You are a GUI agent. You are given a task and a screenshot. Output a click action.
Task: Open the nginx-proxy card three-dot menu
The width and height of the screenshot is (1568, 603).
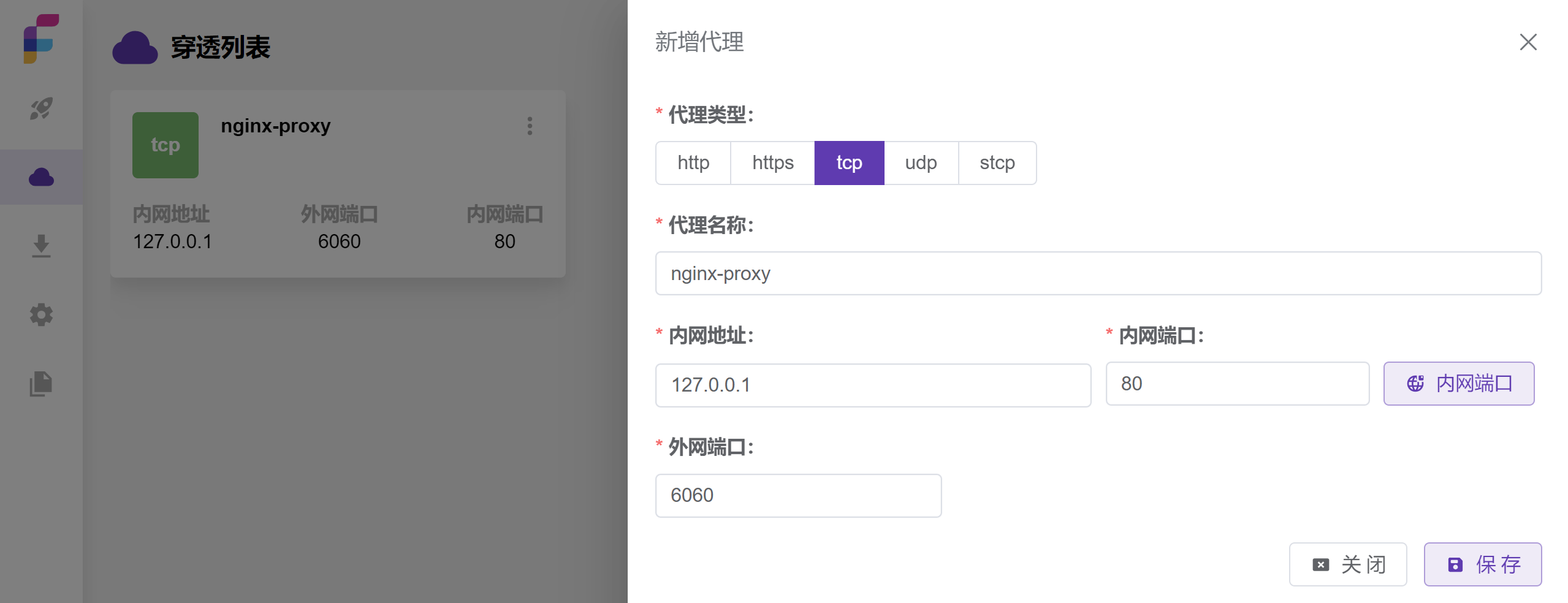(x=530, y=126)
